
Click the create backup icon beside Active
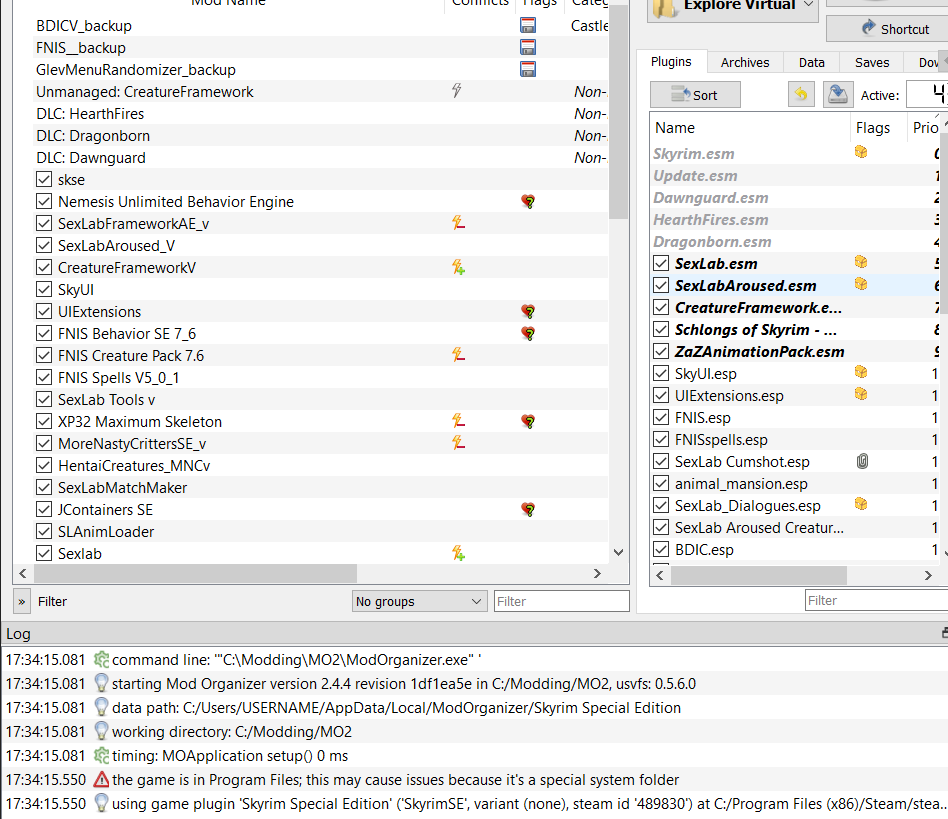[x=838, y=94]
